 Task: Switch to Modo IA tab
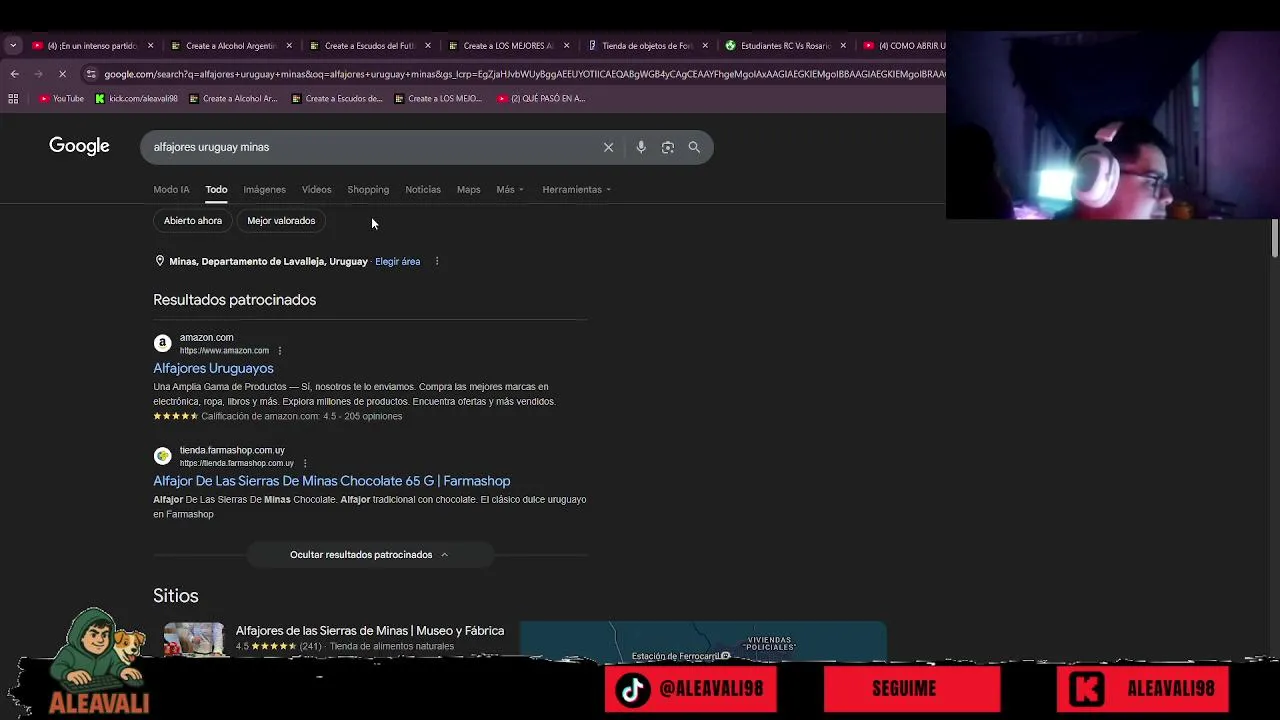click(x=171, y=189)
